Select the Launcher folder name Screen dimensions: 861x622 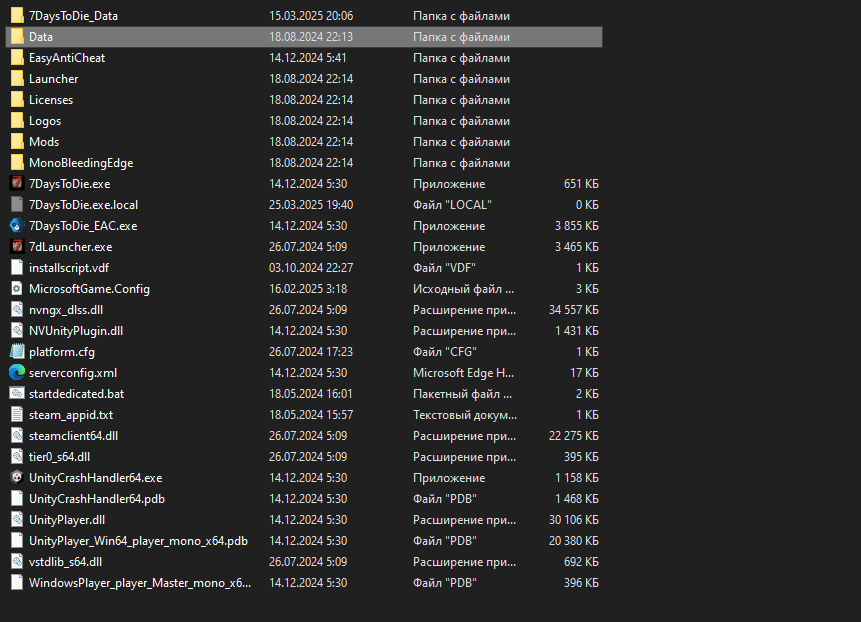pos(53,79)
